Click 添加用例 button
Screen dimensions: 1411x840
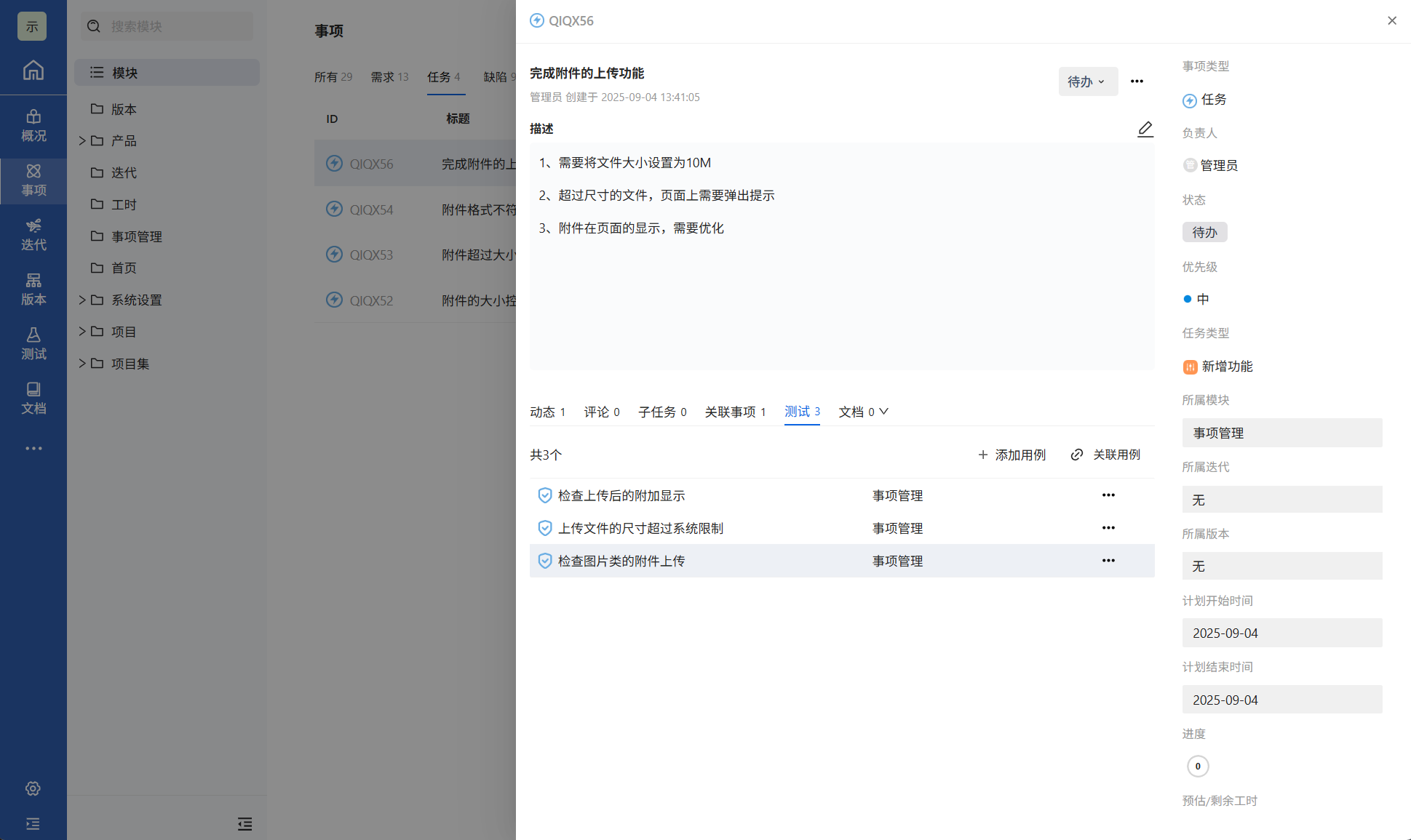point(1011,455)
